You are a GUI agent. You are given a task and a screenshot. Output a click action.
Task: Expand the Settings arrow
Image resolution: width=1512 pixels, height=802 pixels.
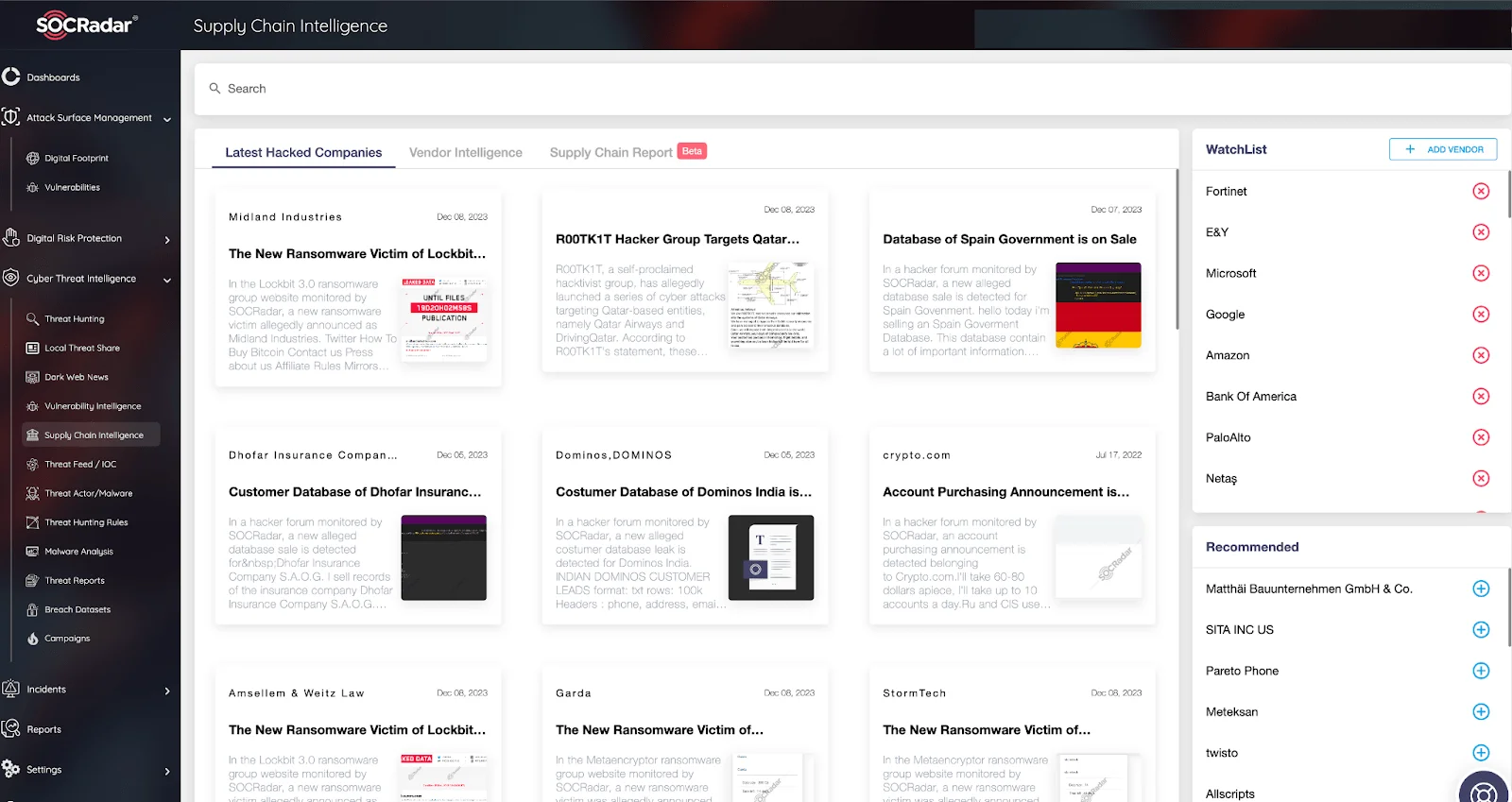tap(167, 771)
